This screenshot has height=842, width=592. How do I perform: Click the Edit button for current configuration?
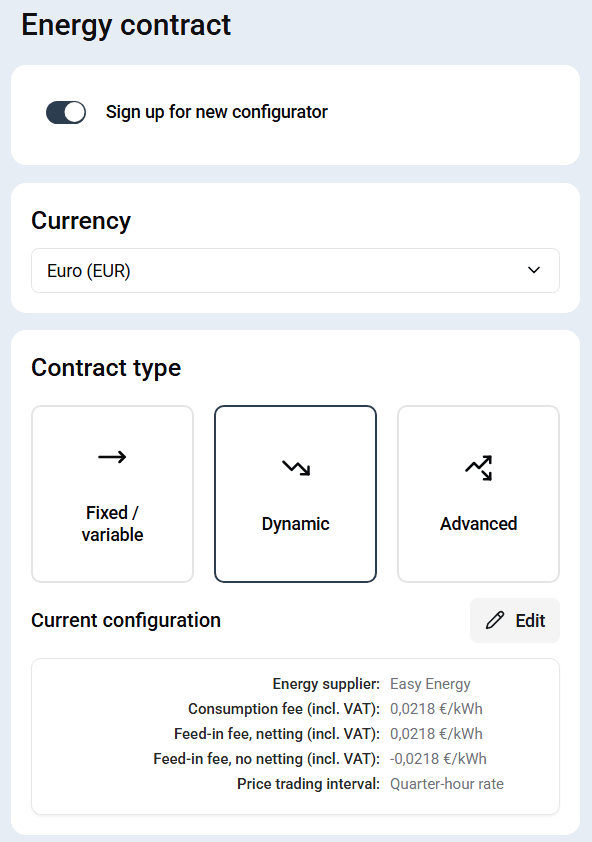coord(514,620)
